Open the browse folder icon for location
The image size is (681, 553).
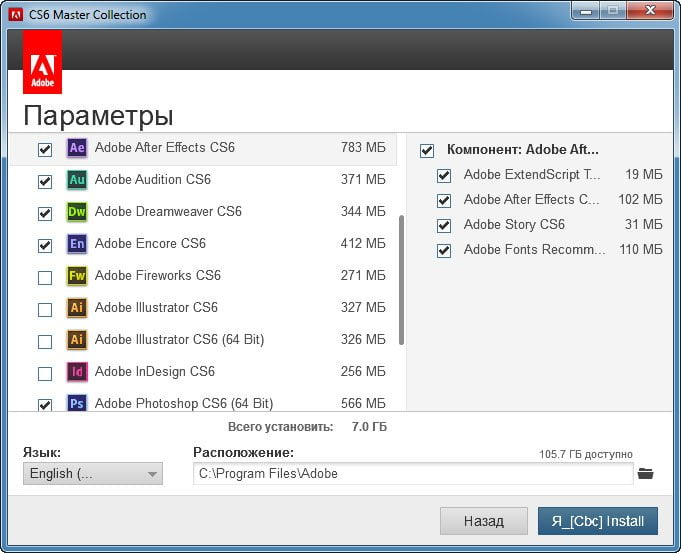(x=645, y=474)
